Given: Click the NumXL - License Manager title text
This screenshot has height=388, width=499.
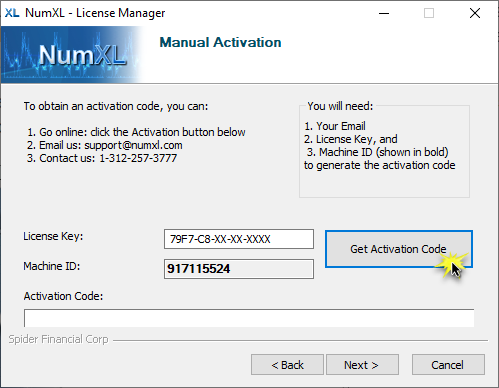Looking at the screenshot, I should click(95, 13).
